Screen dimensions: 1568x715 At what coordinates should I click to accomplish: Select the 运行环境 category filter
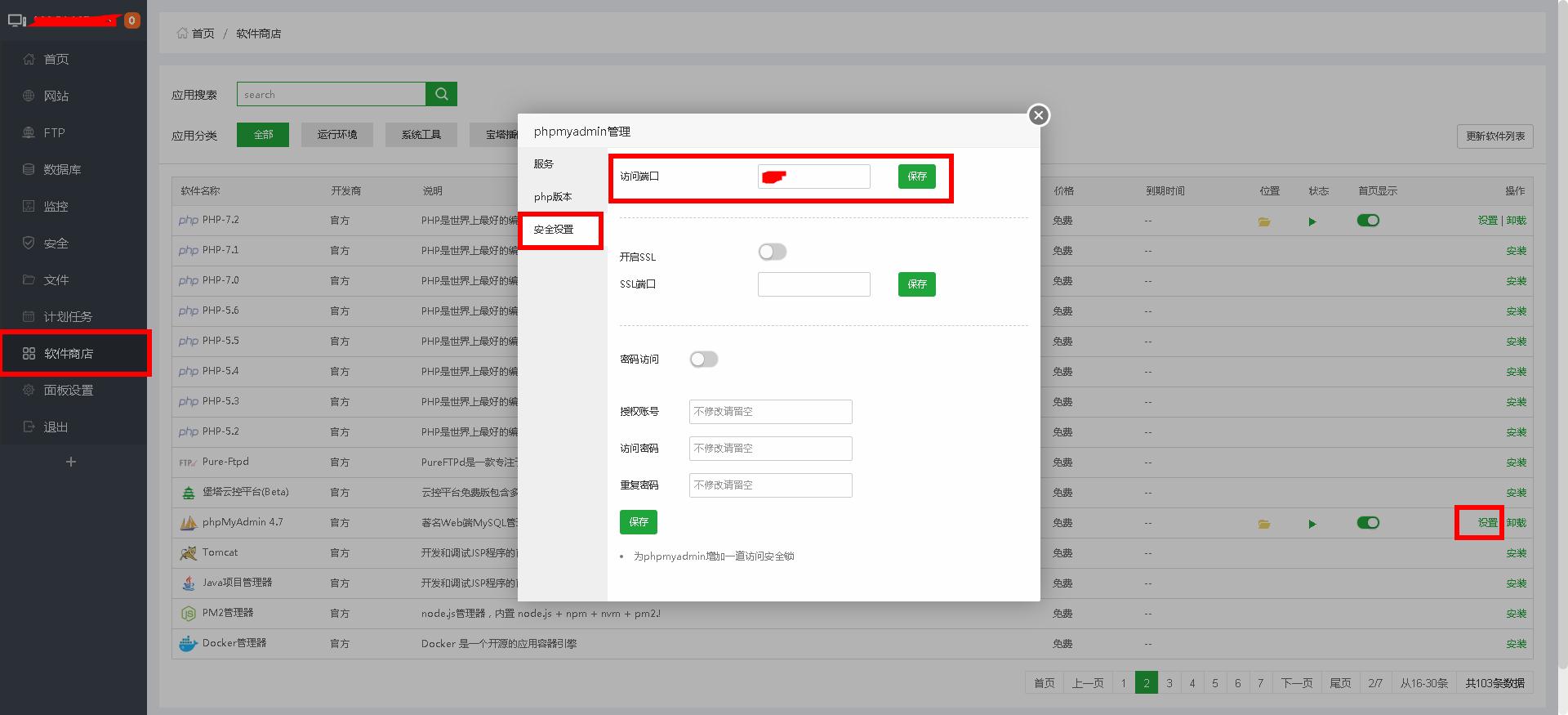337,135
